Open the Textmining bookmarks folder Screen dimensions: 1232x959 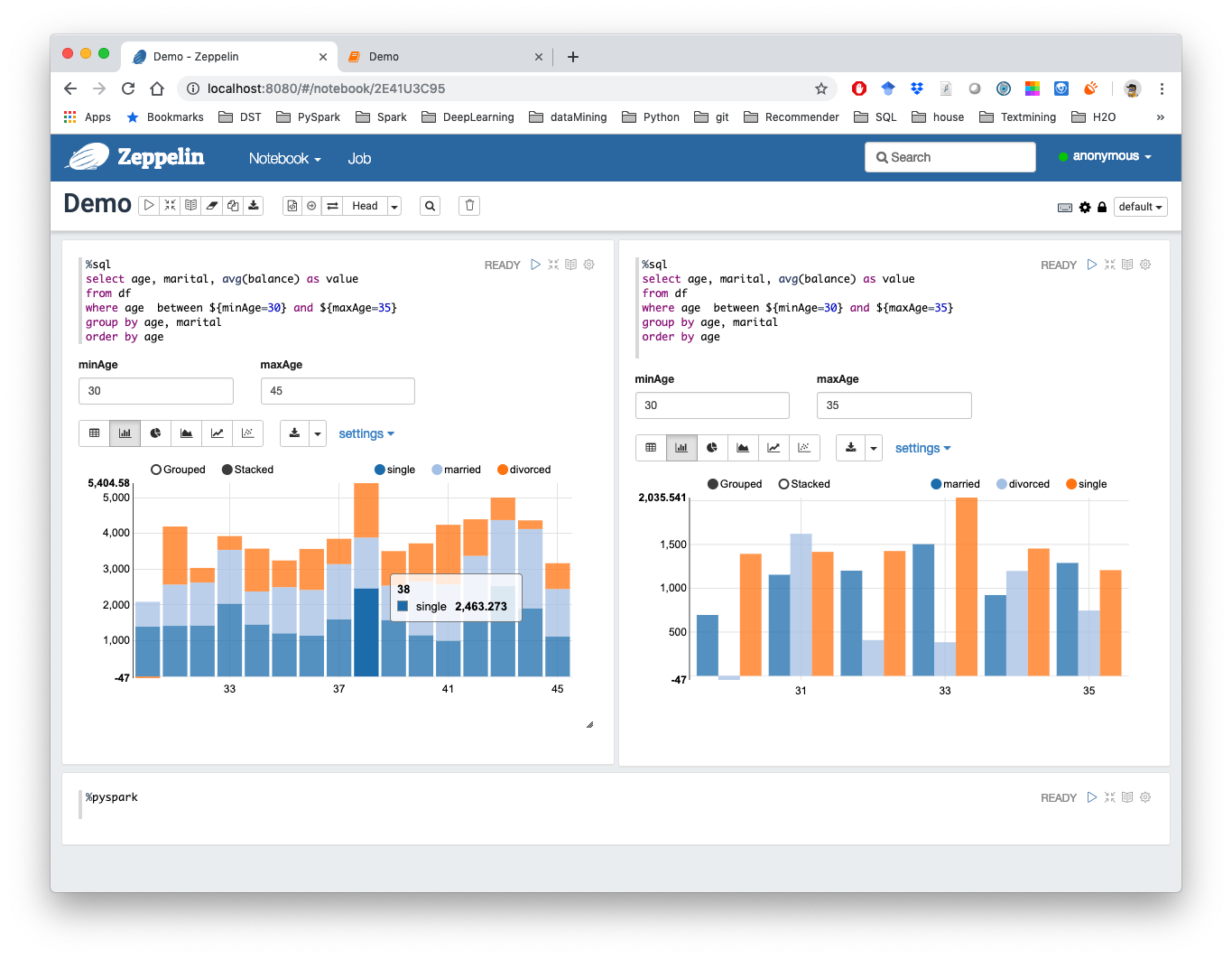1017,117
